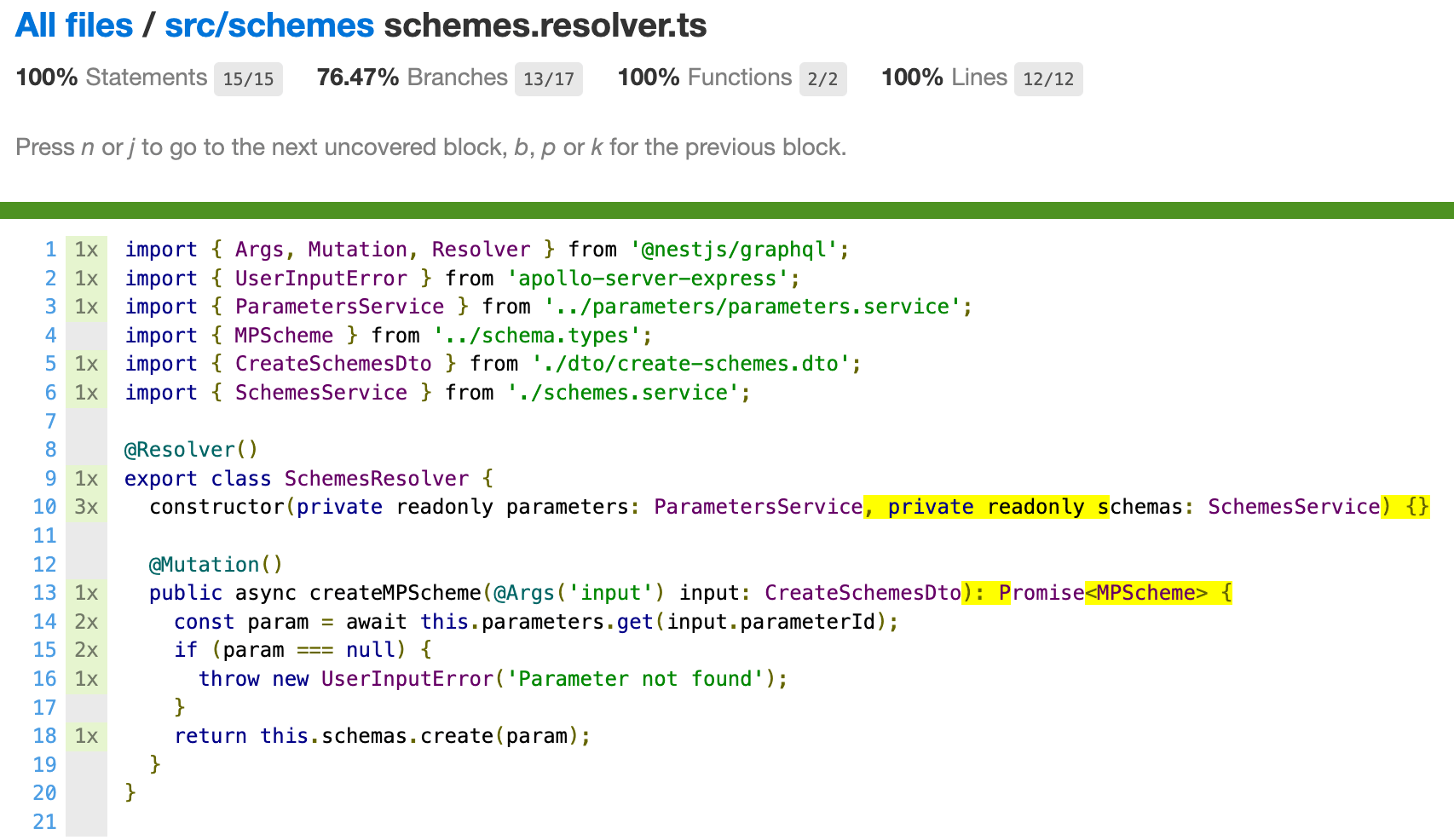Click the highlighted 'private readonly' uncovered branch

click(x=986, y=507)
